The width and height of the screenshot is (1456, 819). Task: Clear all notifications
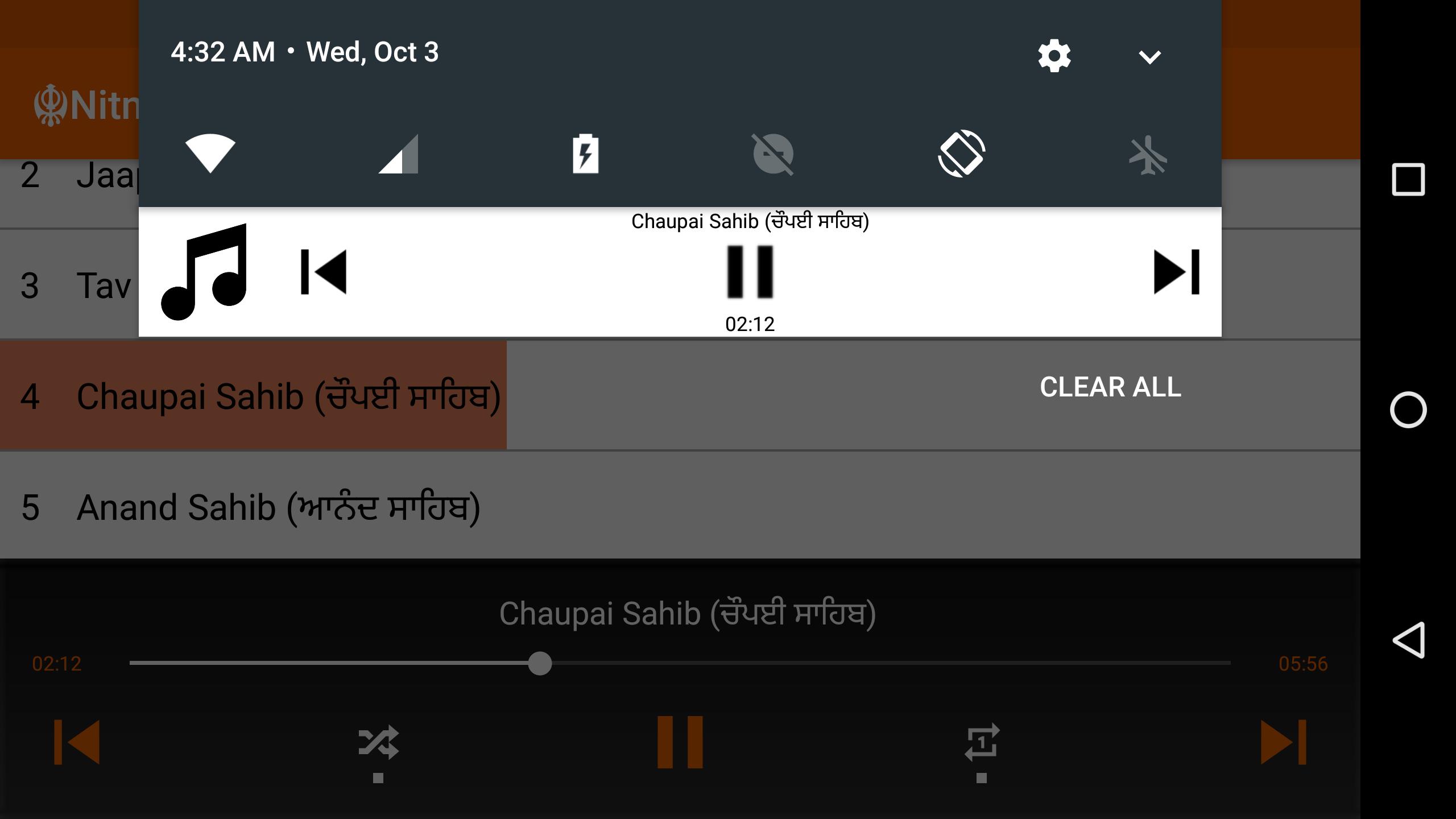(1110, 387)
